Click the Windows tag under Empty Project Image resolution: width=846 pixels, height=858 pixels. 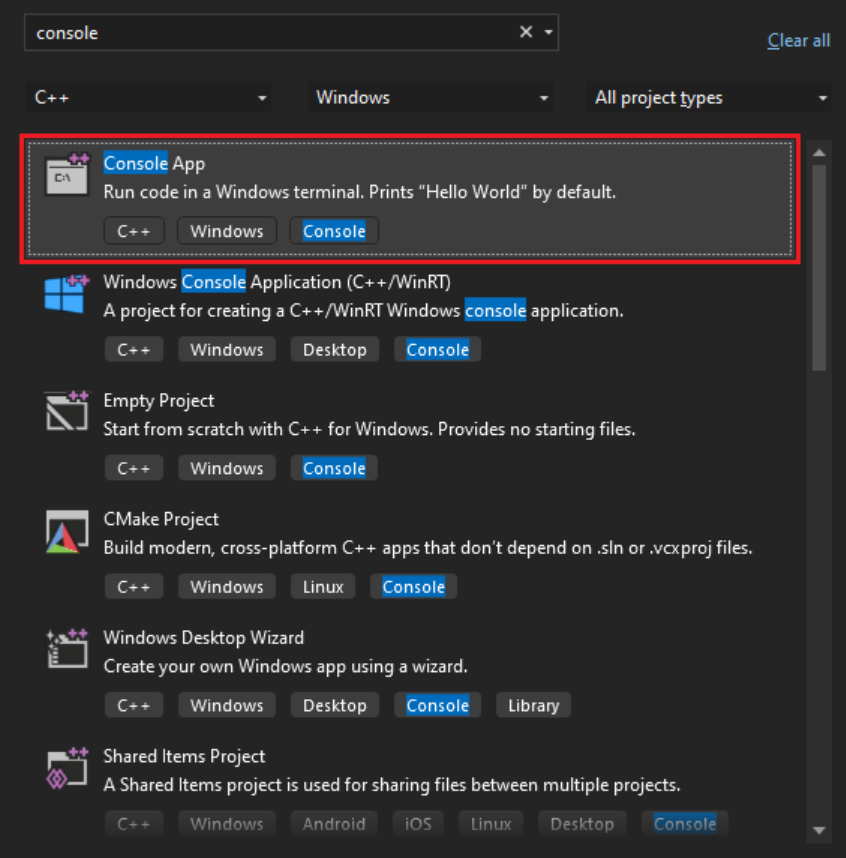pos(227,468)
